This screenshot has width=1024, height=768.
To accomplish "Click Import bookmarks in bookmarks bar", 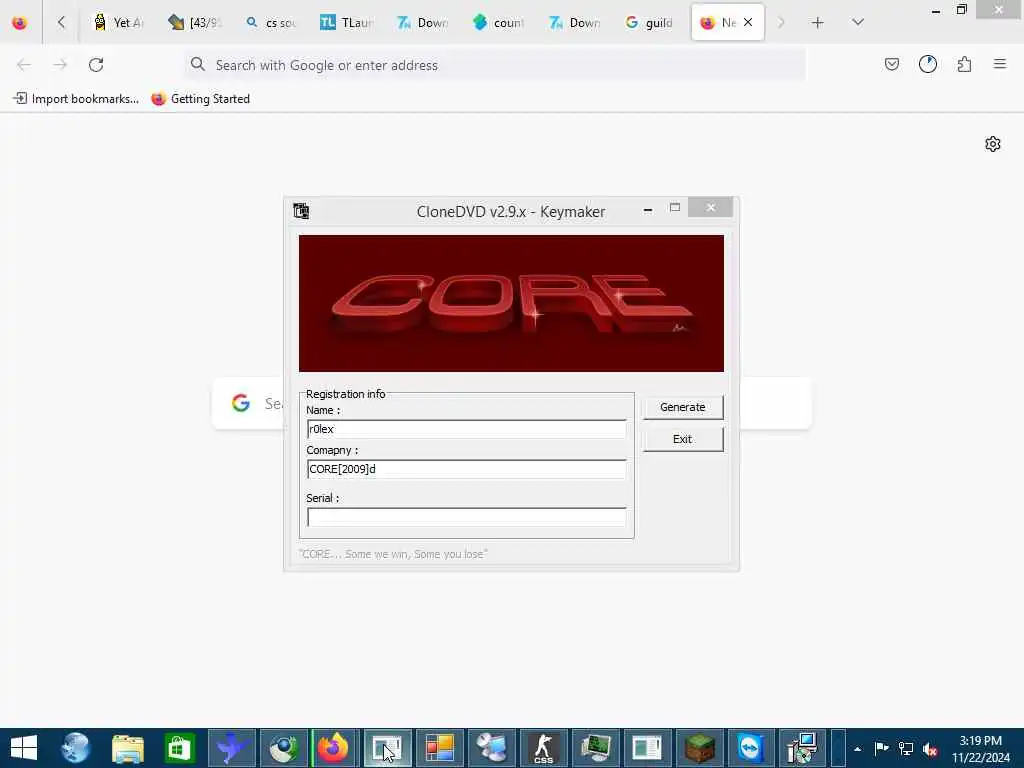I will [76, 99].
